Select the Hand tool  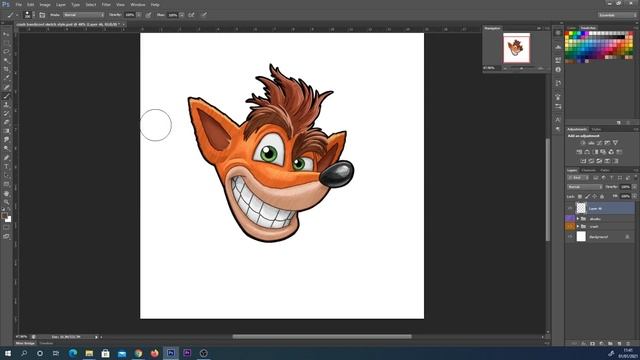[6, 193]
